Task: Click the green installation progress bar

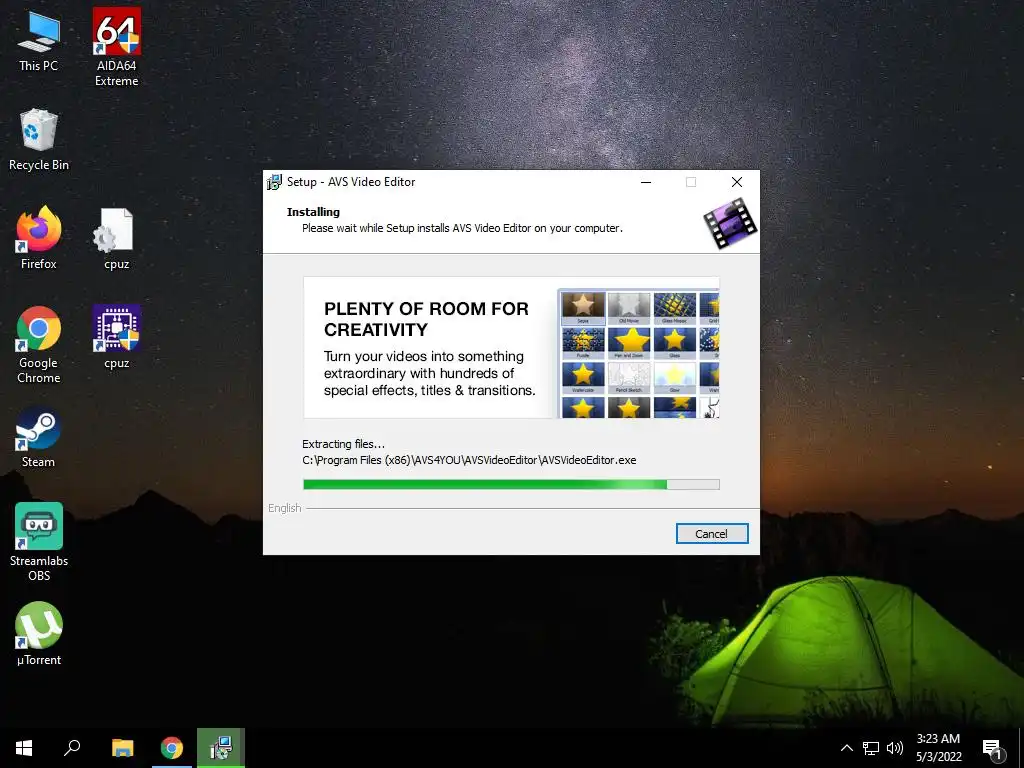Action: pyautogui.click(x=511, y=485)
